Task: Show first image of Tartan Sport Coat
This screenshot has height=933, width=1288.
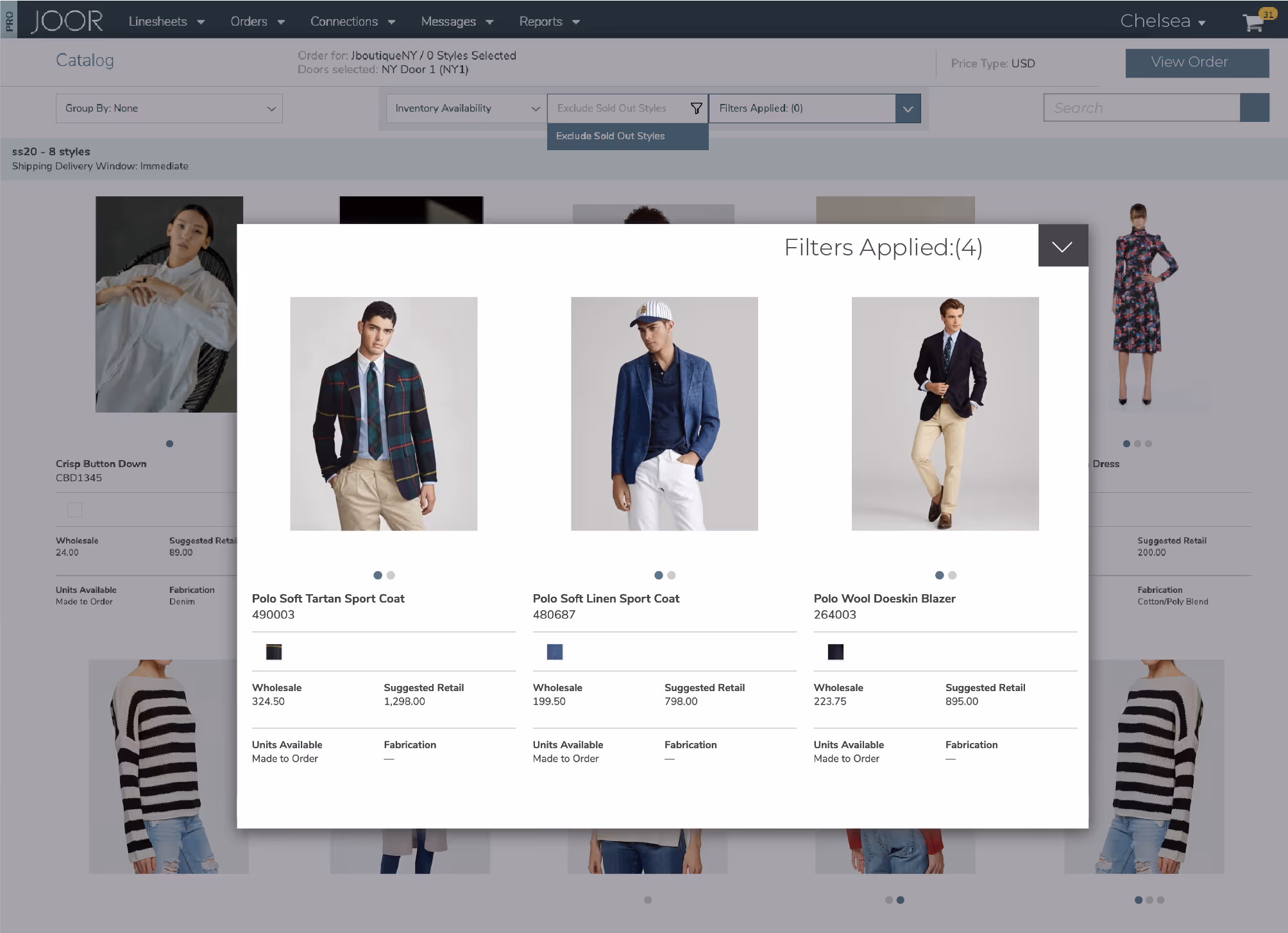Action: (x=378, y=576)
